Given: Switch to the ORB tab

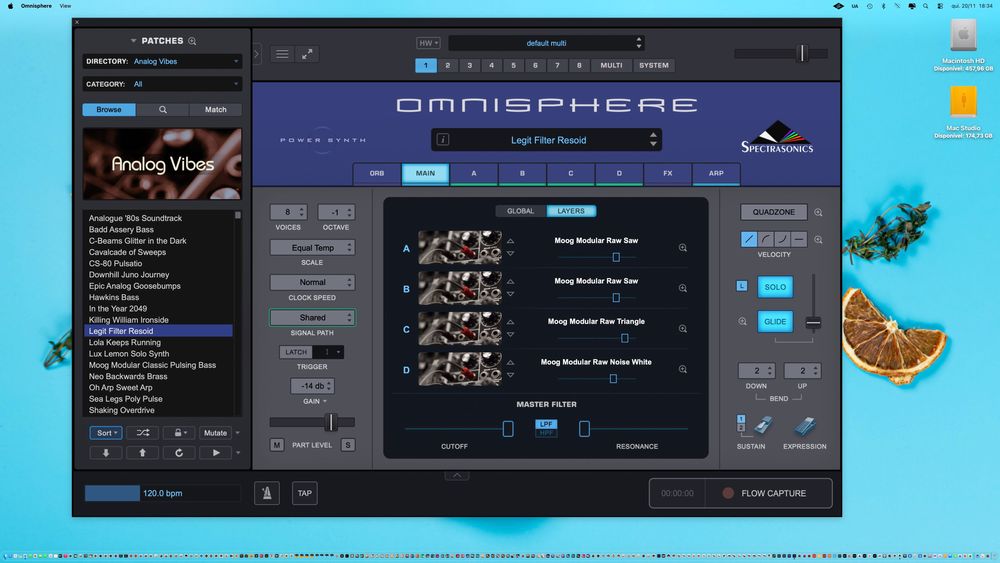Looking at the screenshot, I should tap(377, 173).
